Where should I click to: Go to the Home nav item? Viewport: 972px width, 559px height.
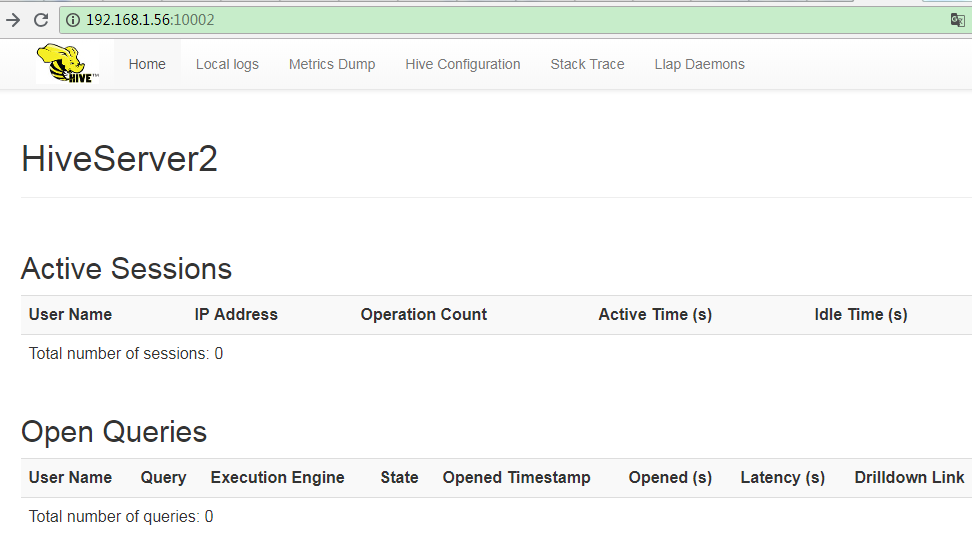pos(147,64)
